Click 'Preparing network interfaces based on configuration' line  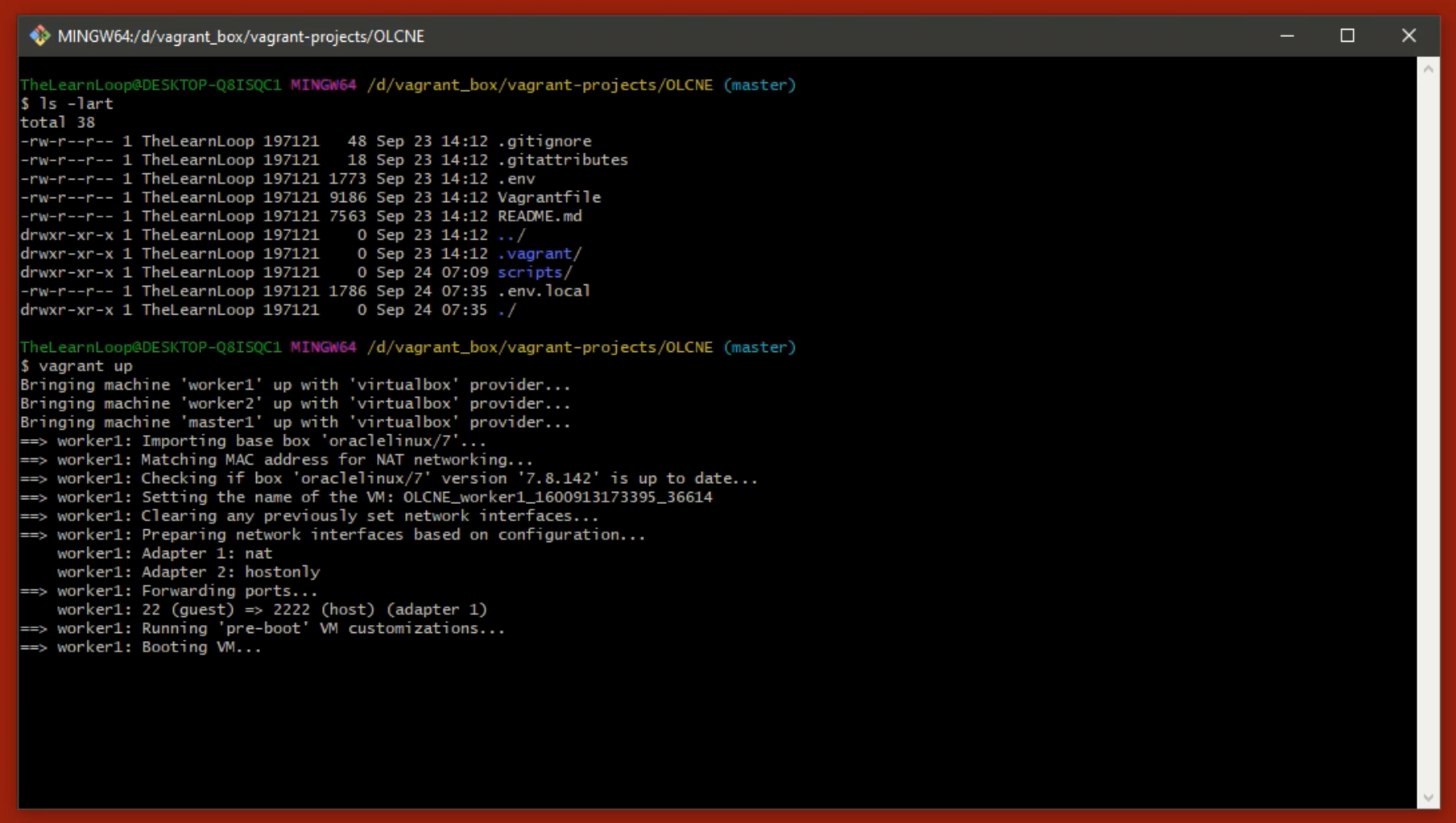click(x=333, y=534)
